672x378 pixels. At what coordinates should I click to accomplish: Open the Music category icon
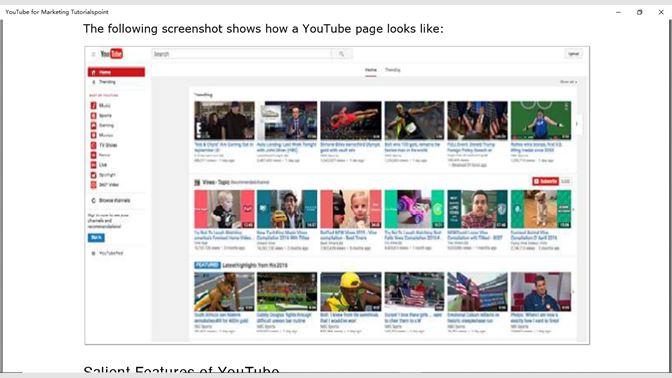(x=93, y=105)
